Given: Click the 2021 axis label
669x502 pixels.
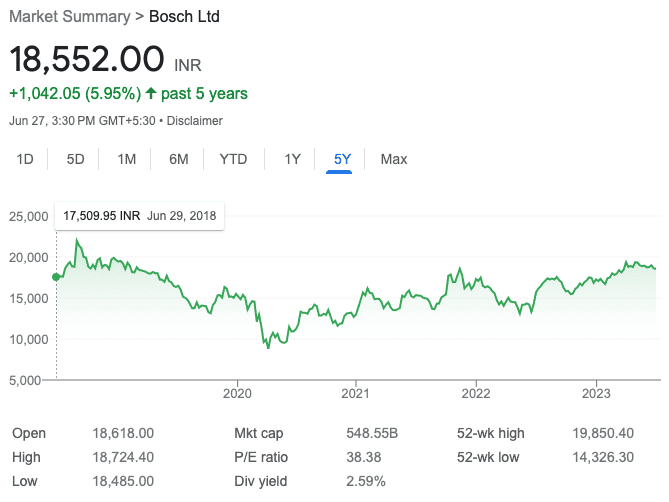Looking at the screenshot, I should (x=355, y=393).
